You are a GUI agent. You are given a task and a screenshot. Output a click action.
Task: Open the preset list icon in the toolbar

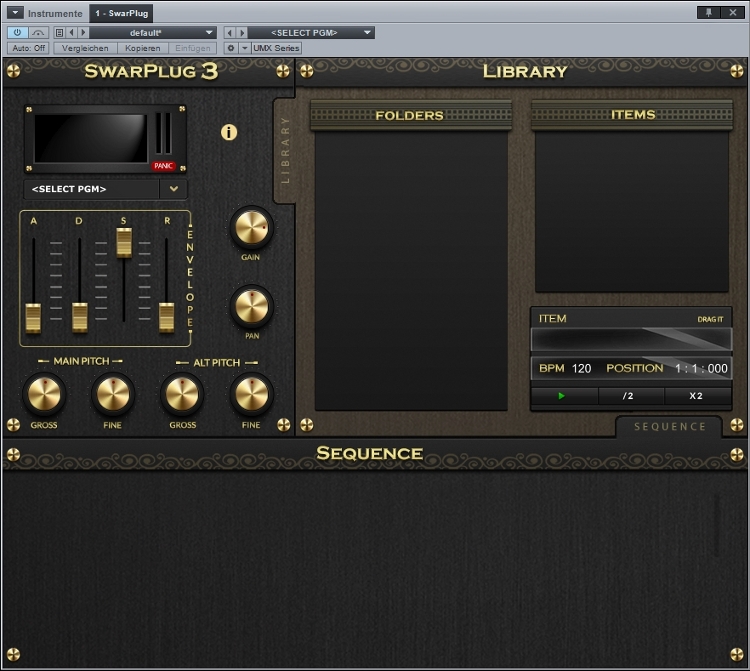click(x=59, y=33)
